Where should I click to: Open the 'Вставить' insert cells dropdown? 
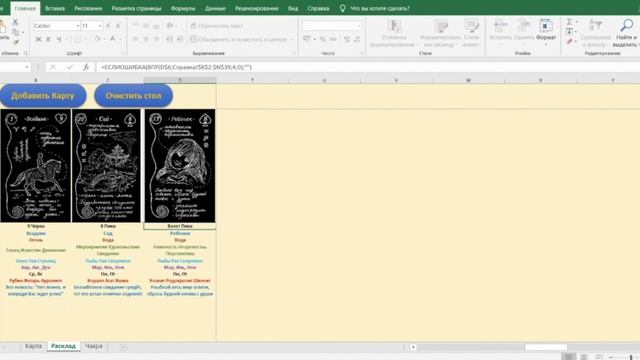pyautogui.click(x=500, y=33)
